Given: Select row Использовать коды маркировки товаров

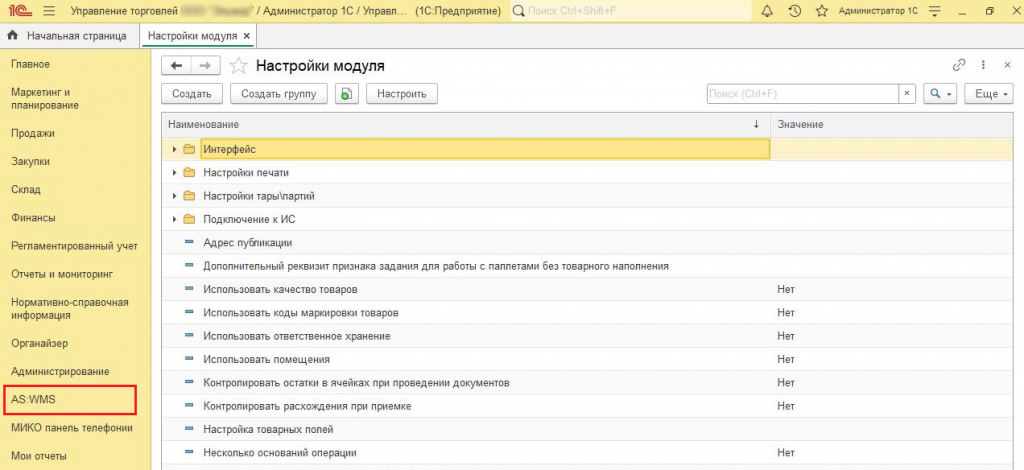Looking at the screenshot, I should click(x=588, y=313).
